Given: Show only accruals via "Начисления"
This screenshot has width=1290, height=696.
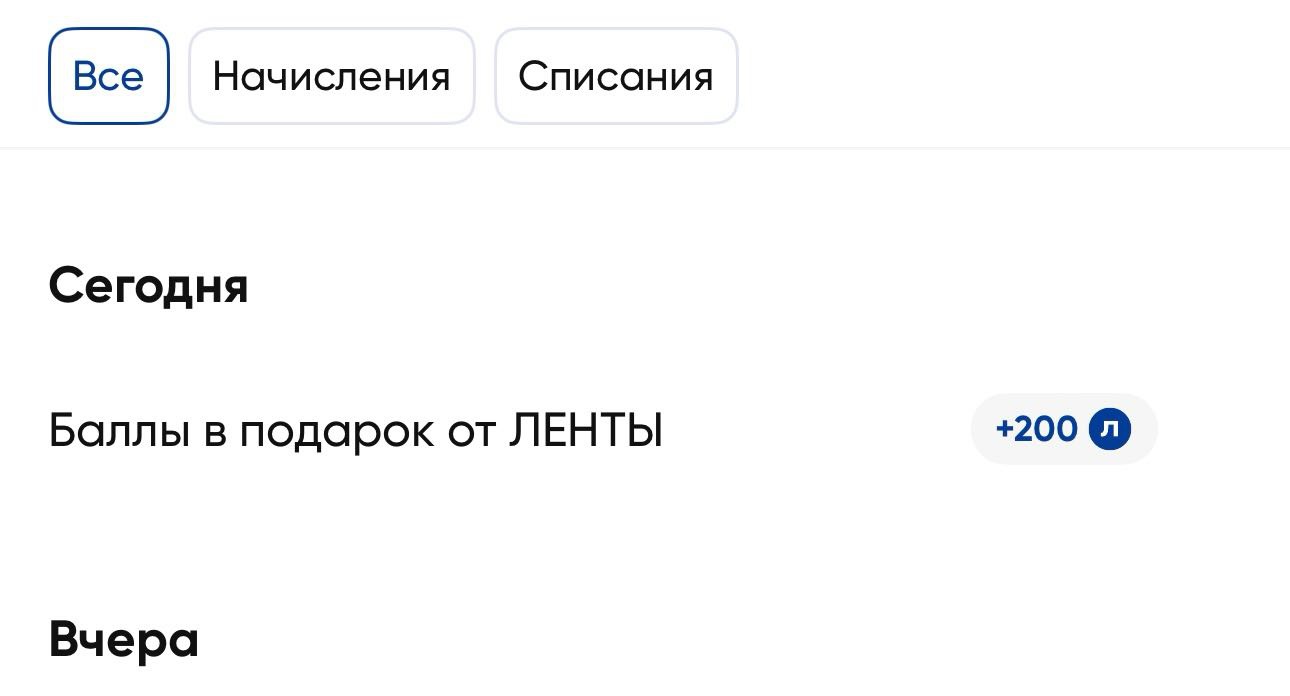Looking at the screenshot, I should 331,76.
